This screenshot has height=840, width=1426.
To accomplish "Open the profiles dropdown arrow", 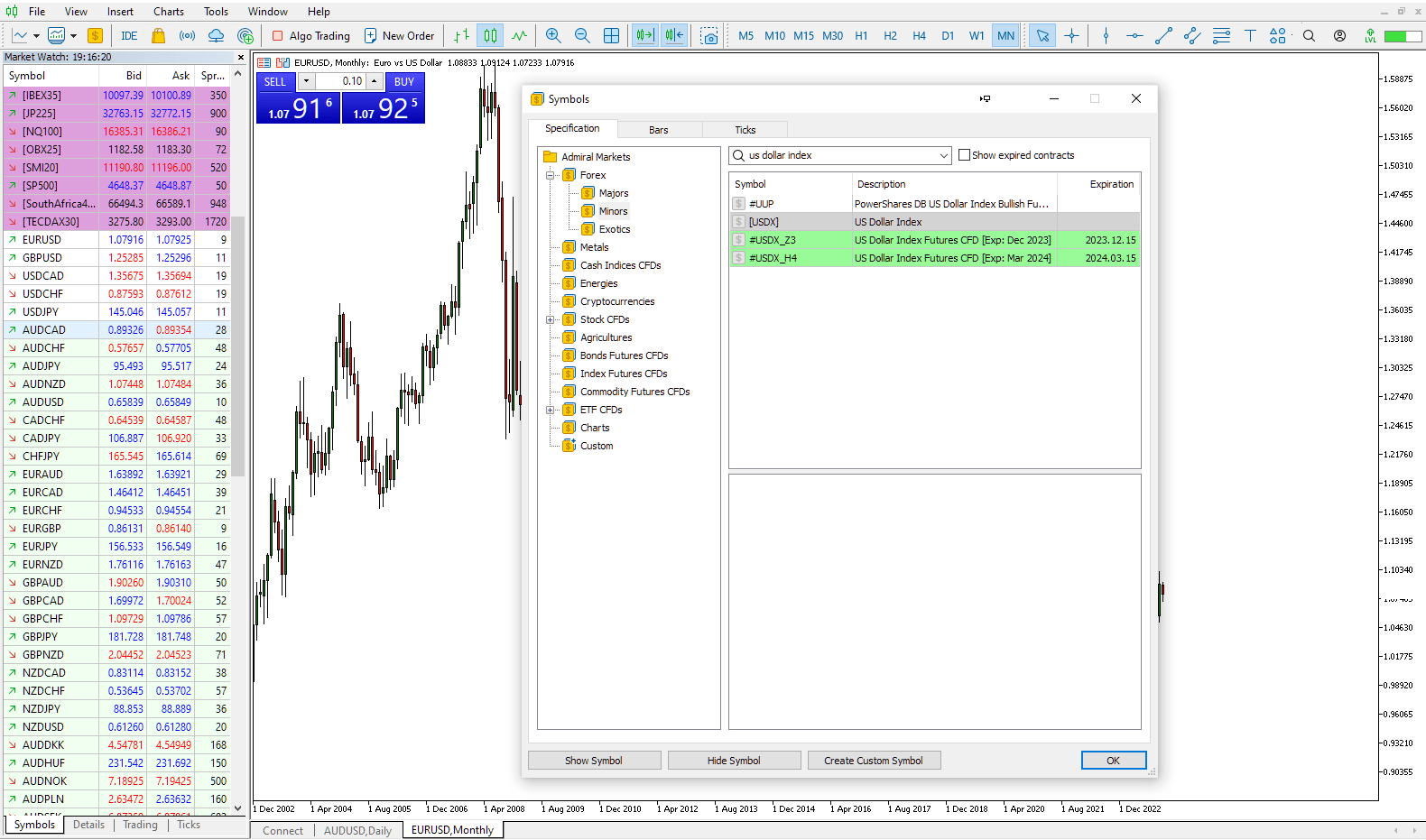I will [x=73, y=36].
